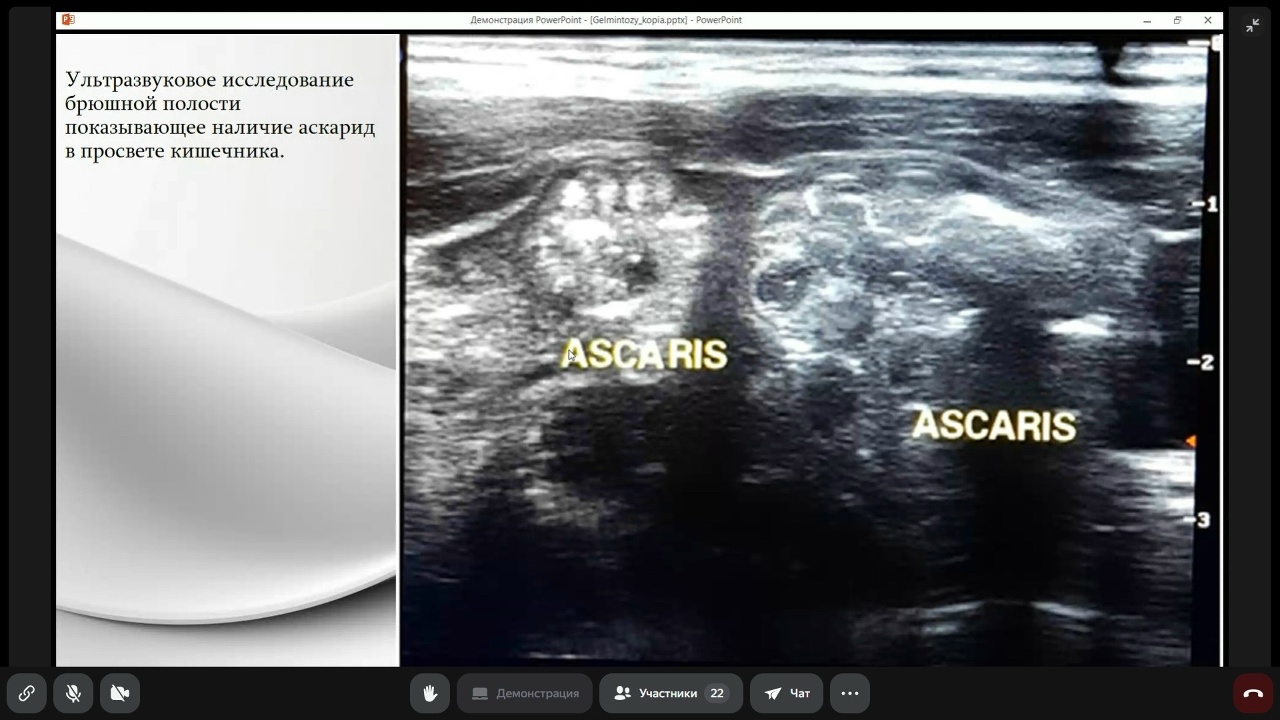Image resolution: width=1280 pixels, height=720 pixels.
Task: Turn on the camera
Action: [x=120, y=693]
